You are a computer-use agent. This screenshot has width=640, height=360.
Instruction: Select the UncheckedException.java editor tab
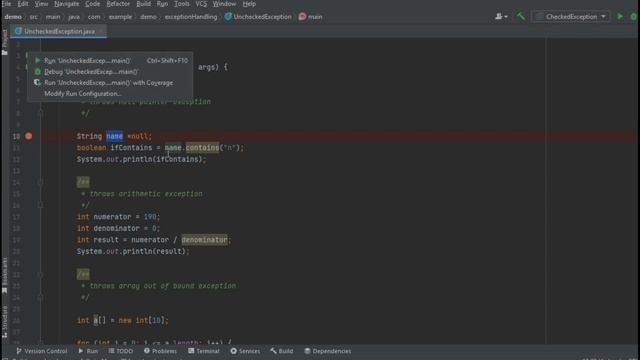click(59, 31)
